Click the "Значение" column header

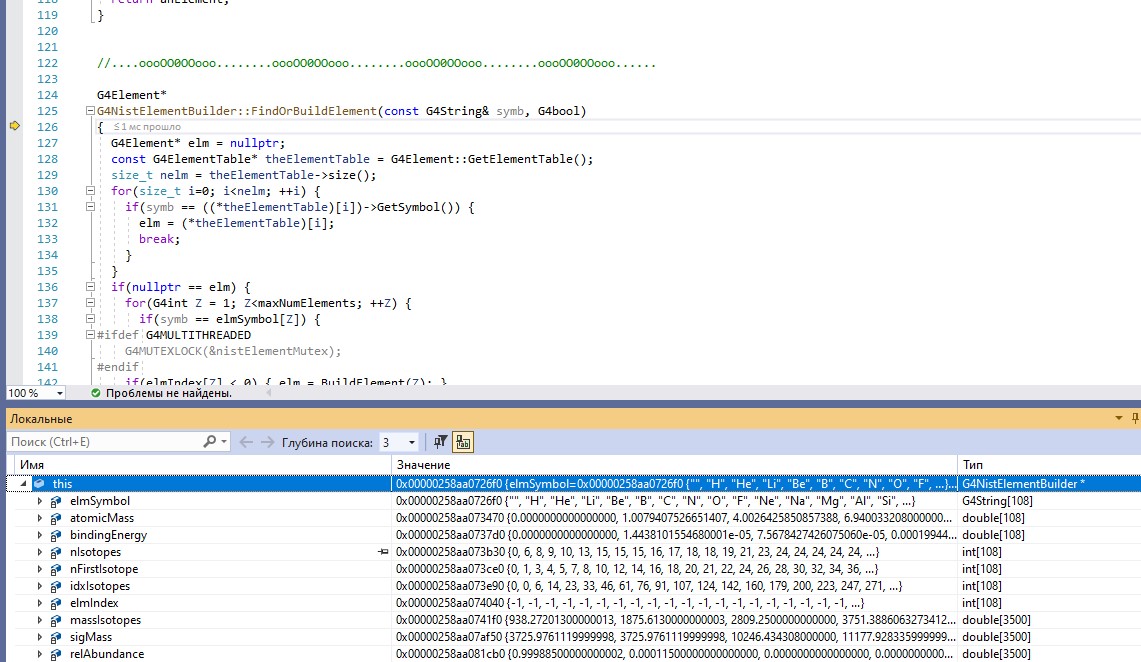420,465
